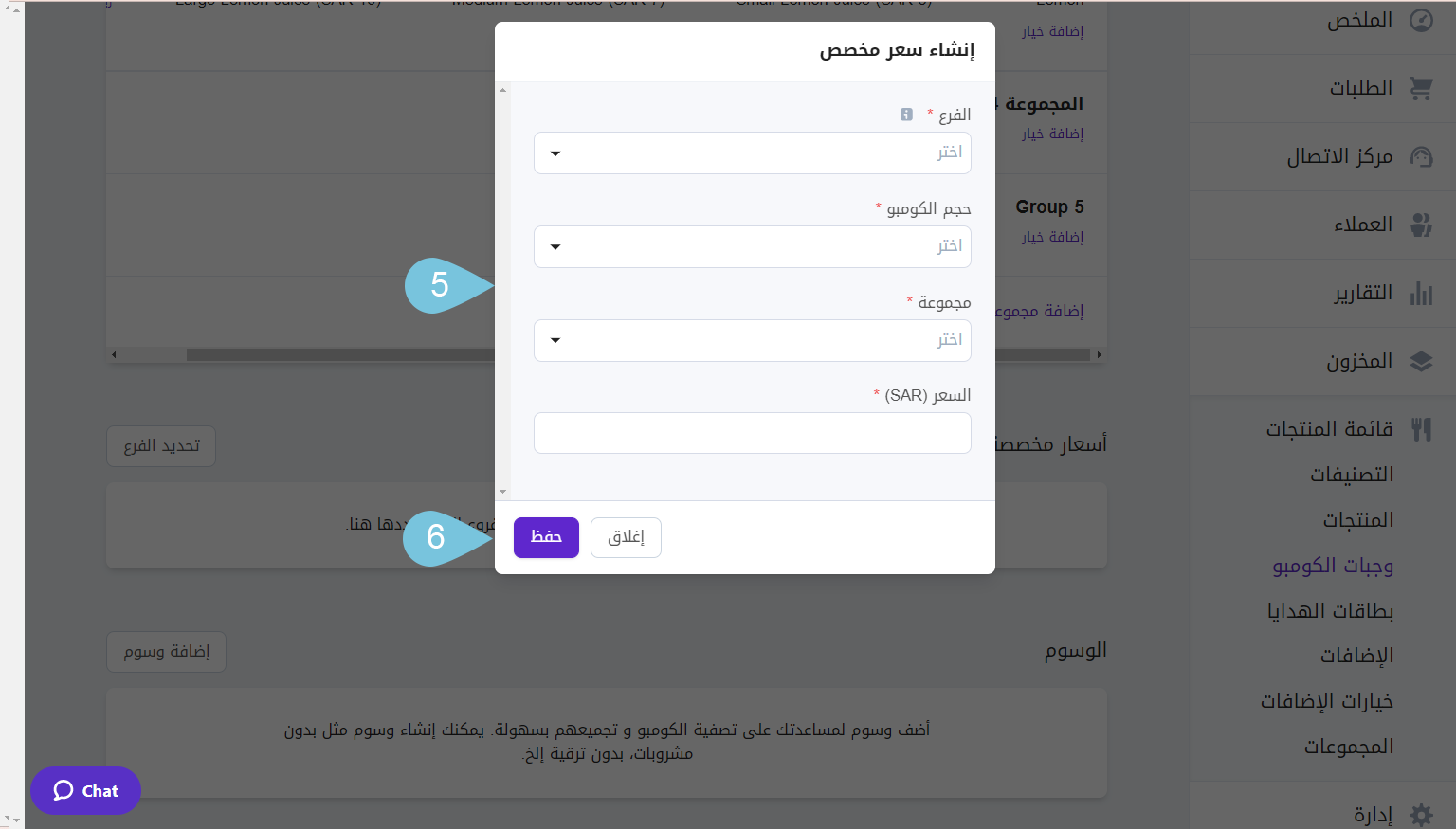Click the إضافة وسوم add tags button

(167, 652)
